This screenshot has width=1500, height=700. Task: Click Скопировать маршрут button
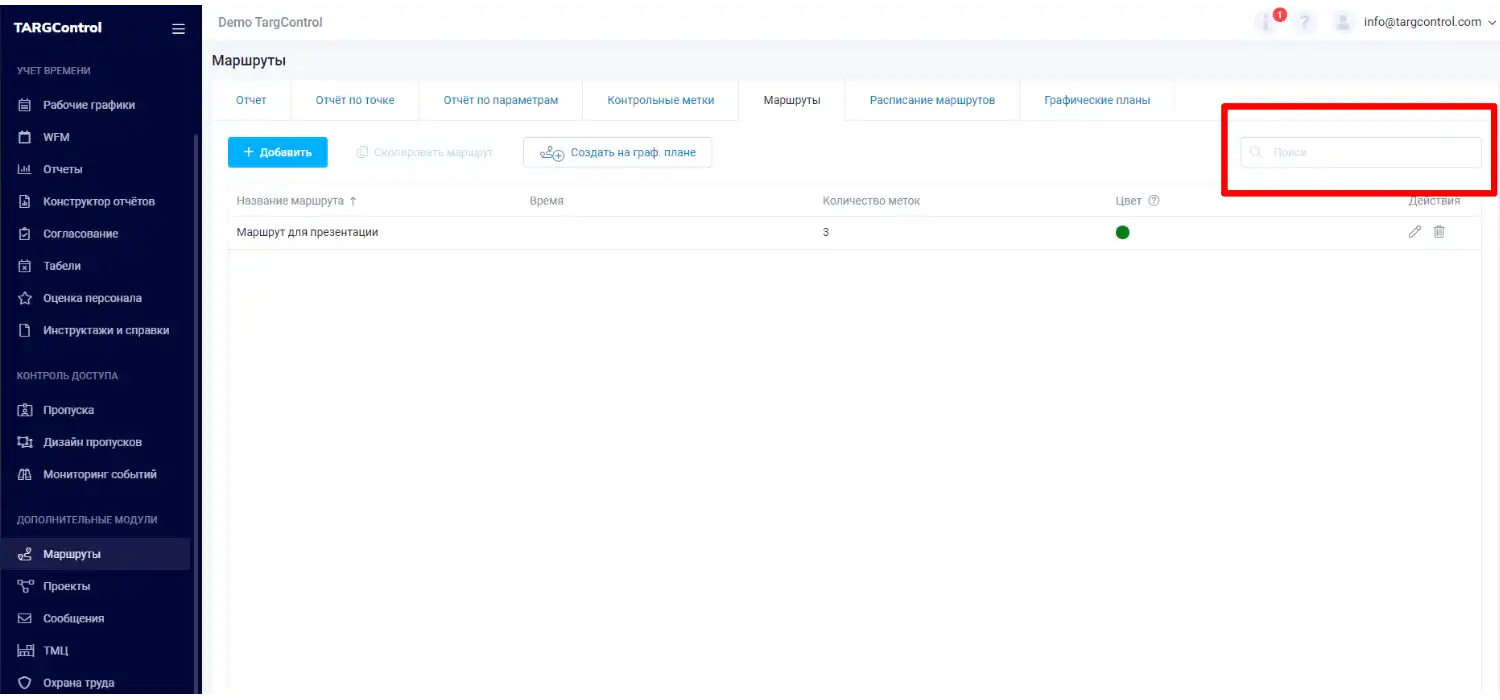(425, 152)
